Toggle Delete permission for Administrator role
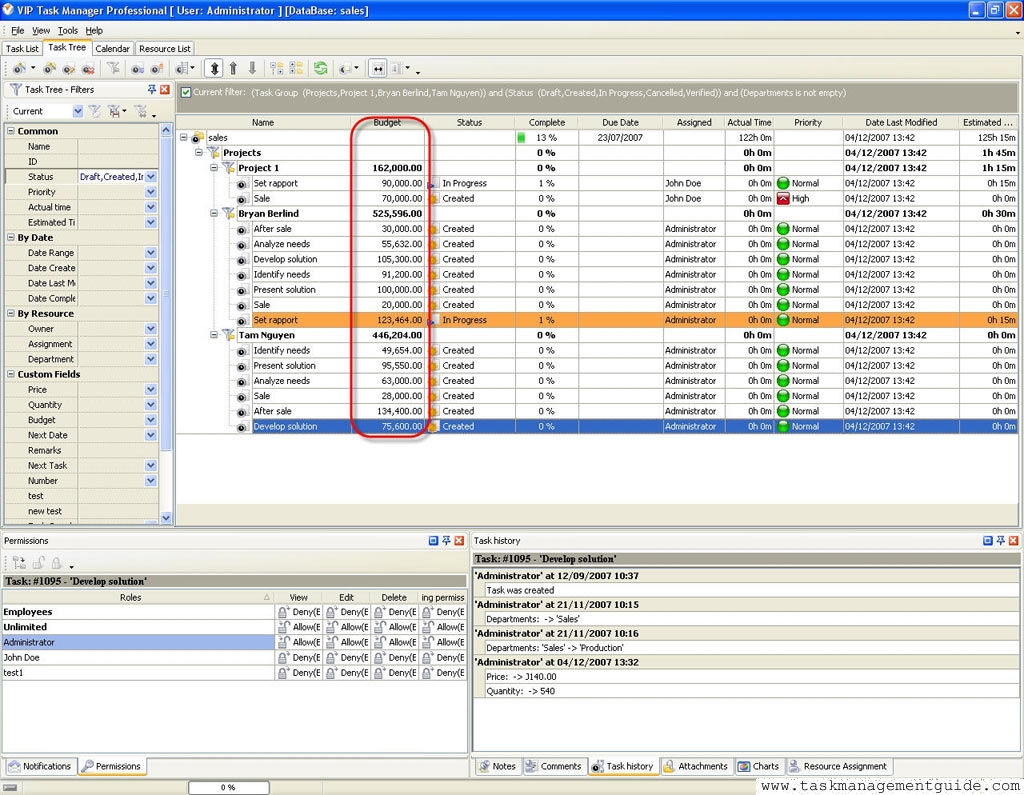The height and width of the screenshot is (795, 1024). coord(394,642)
